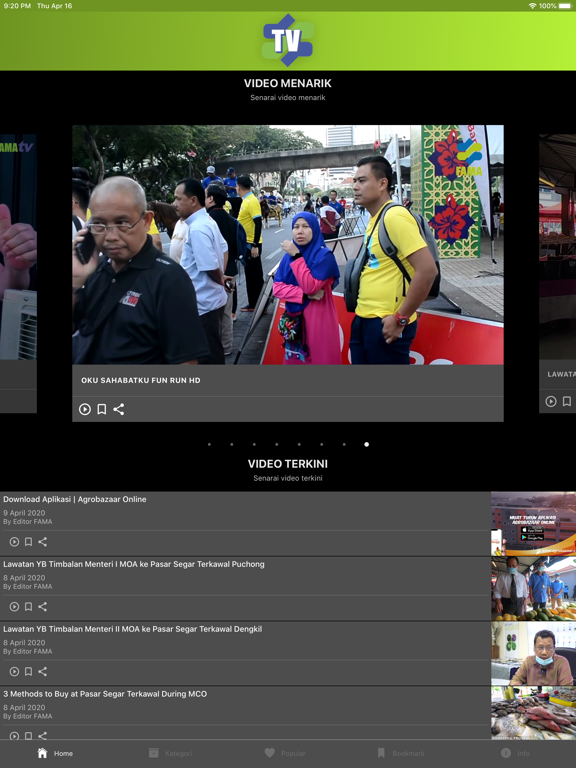This screenshot has height=768, width=576.
Task: Select the active eighth carousel page dot
Action: [366, 444]
